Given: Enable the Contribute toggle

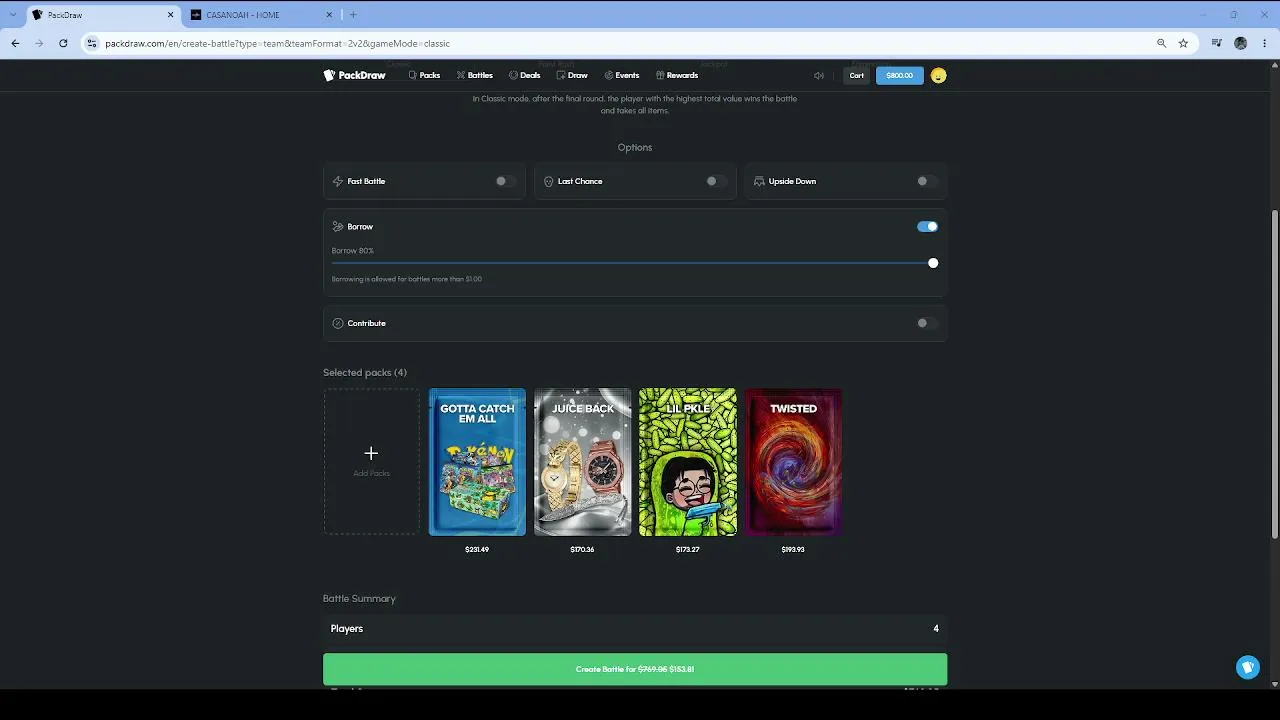Looking at the screenshot, I should click(927, 323).
